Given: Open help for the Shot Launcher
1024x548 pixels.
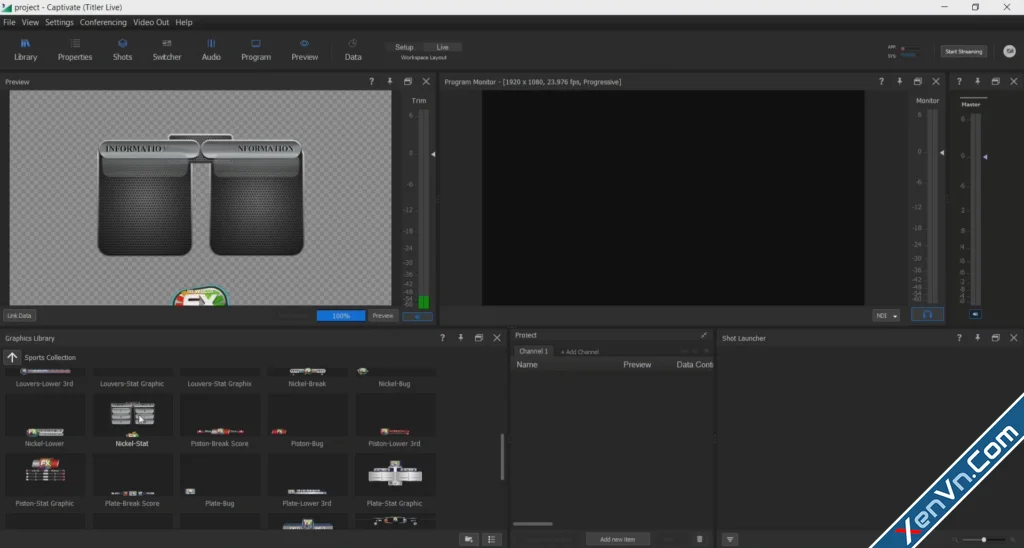Looking at the screenshot, I should pyautogui.click(x=959, y=338).
